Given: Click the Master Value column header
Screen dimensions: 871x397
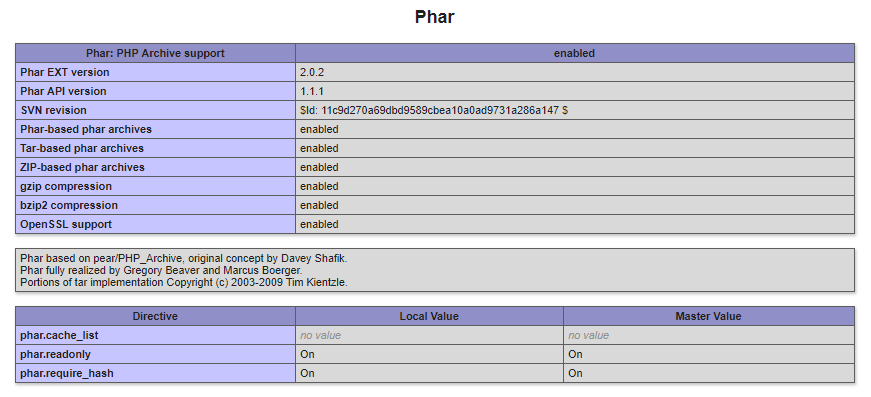Looking at the screenshot, I should click(x=709, y=316).
